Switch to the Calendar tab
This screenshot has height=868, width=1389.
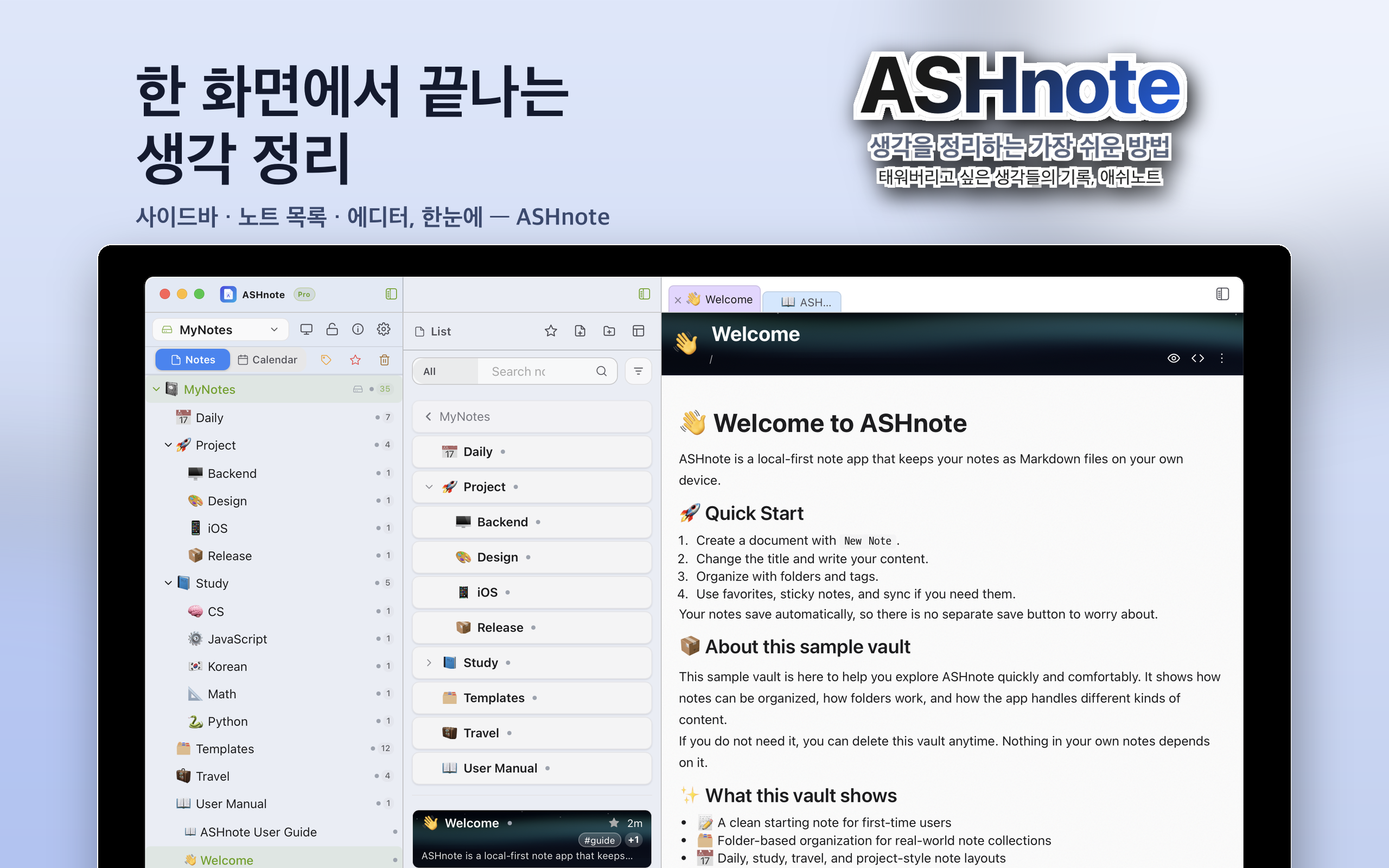point(267,359)
